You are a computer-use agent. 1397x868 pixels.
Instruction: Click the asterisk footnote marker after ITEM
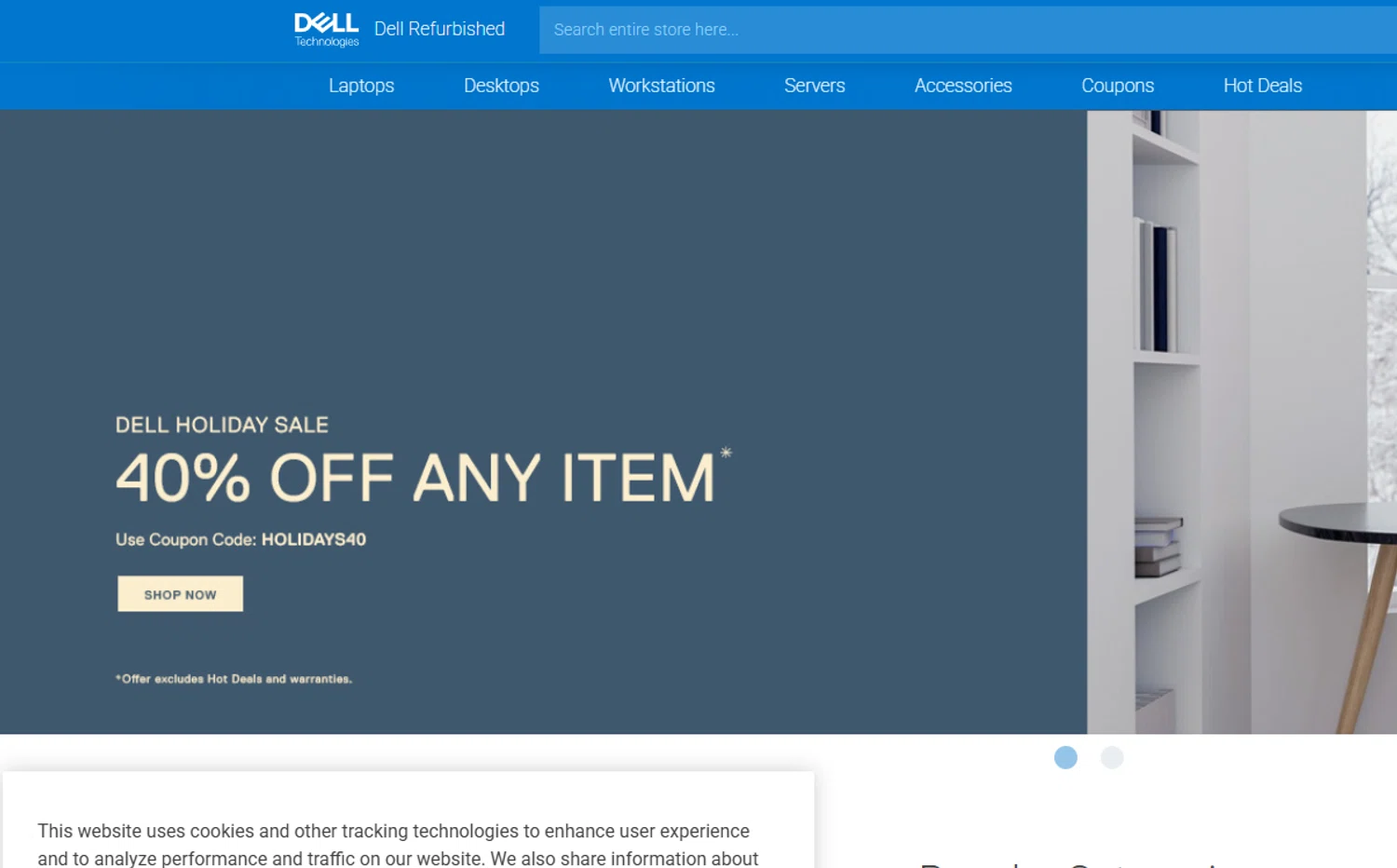click(x=726, y=453)
